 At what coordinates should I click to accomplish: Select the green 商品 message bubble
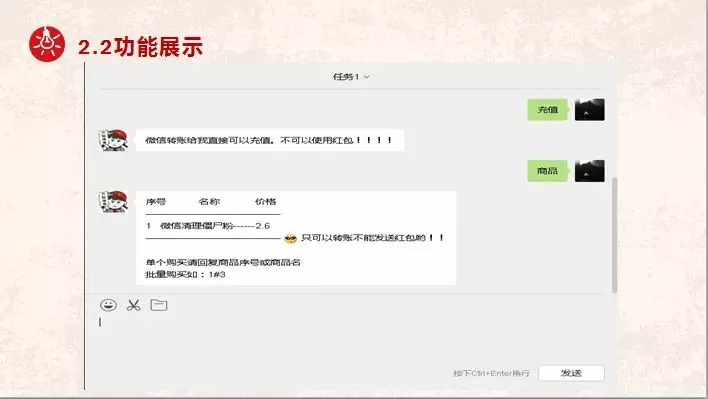(x=547, y=171)
